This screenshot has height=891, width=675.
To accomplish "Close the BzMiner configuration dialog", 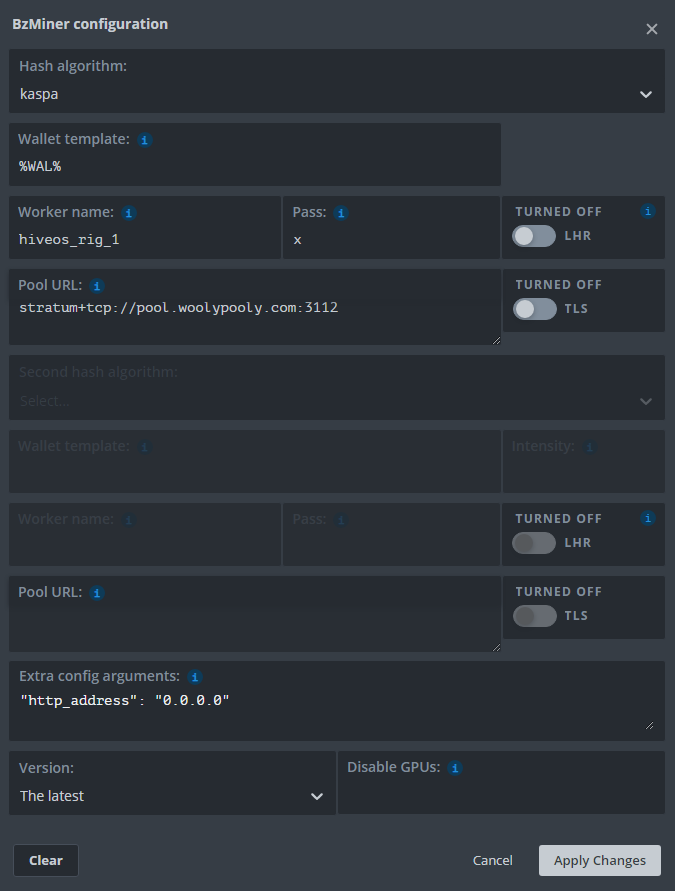I will [x=652, y=29].
